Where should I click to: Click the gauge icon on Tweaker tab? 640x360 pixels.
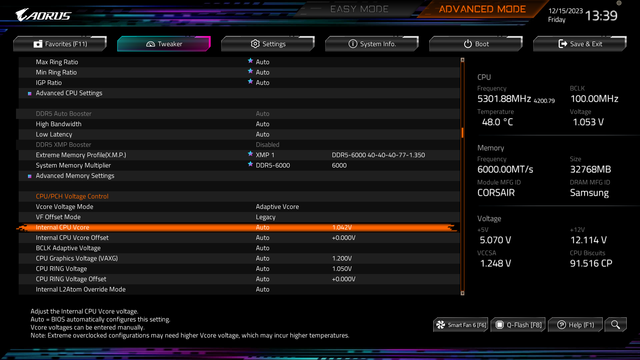(x=151, y=44)
